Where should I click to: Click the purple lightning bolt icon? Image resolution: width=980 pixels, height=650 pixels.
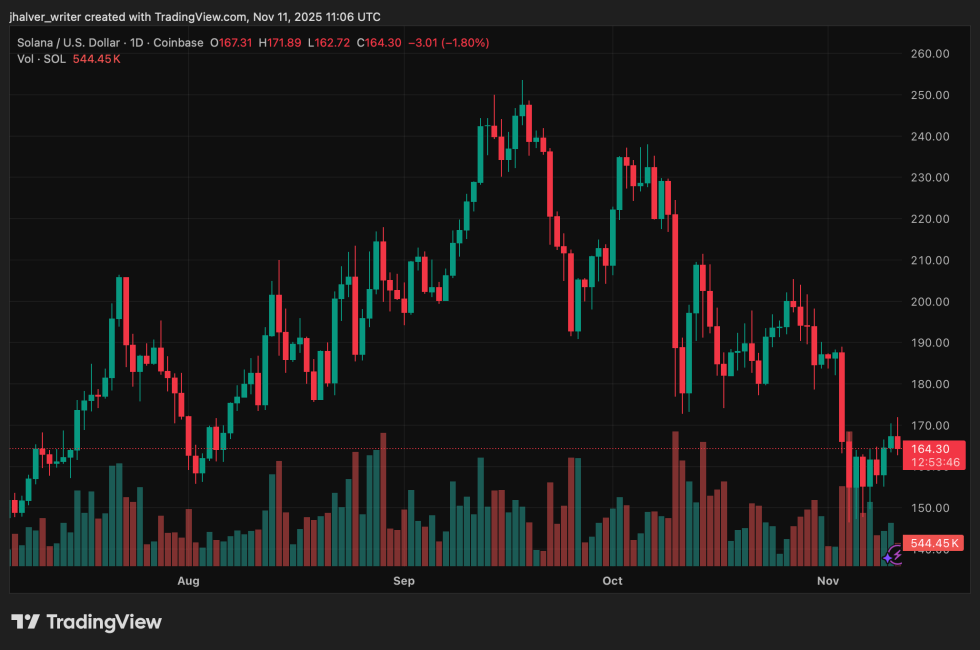pyautogui.click(x=897, y=554)
